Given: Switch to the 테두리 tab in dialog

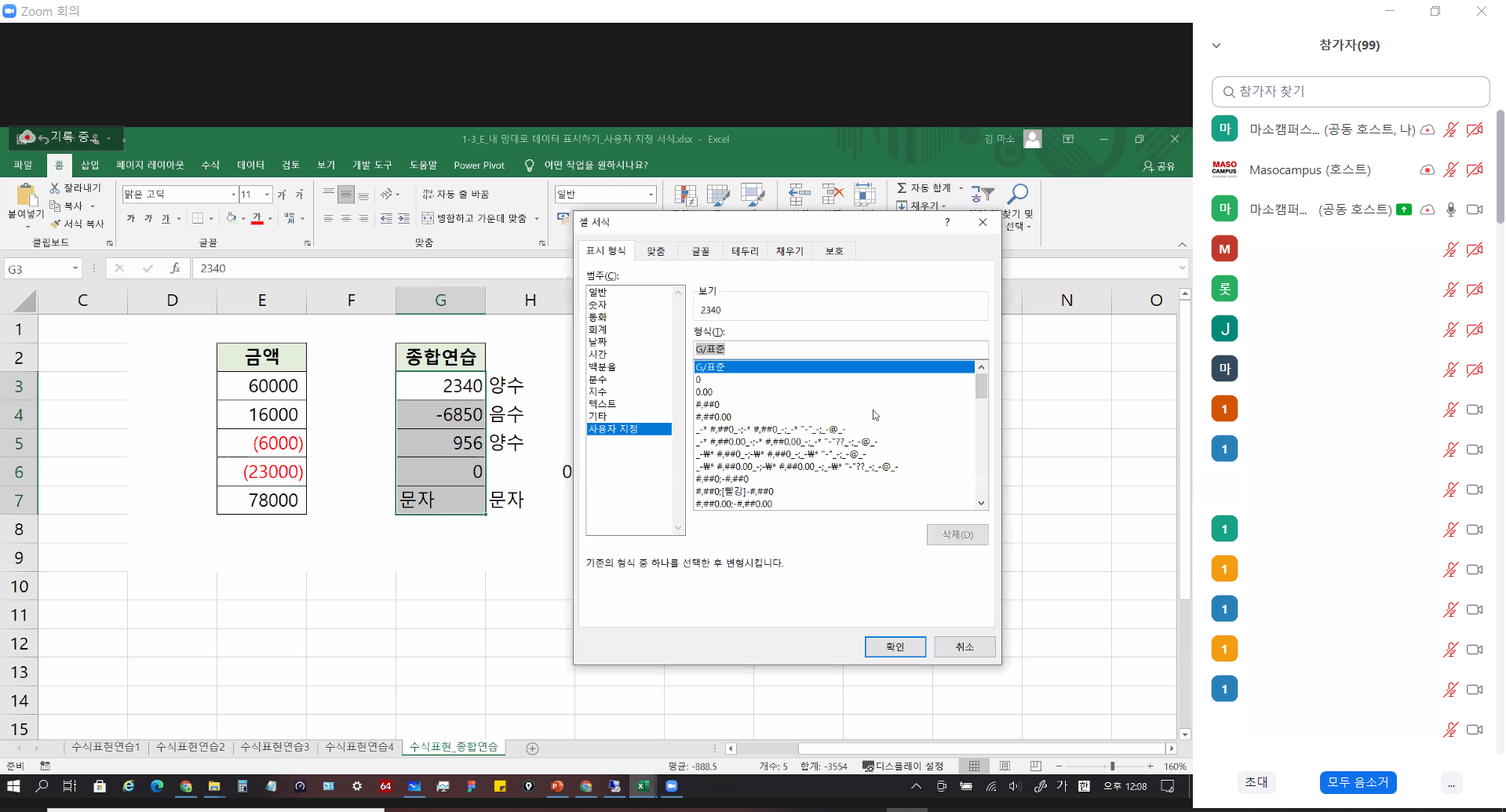Looking at the screenshot, I should (x=745, y=251).
